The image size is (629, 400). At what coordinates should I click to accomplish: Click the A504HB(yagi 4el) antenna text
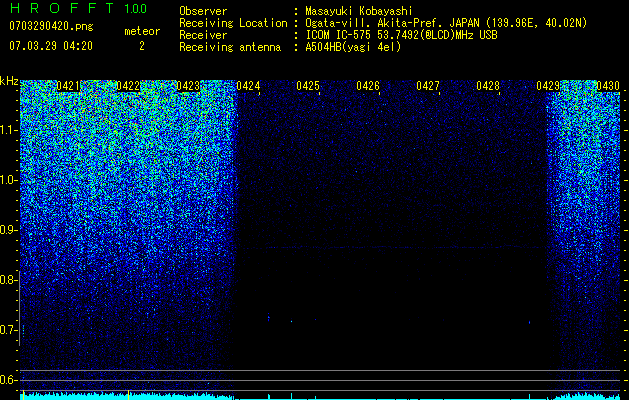coord(353,47)
